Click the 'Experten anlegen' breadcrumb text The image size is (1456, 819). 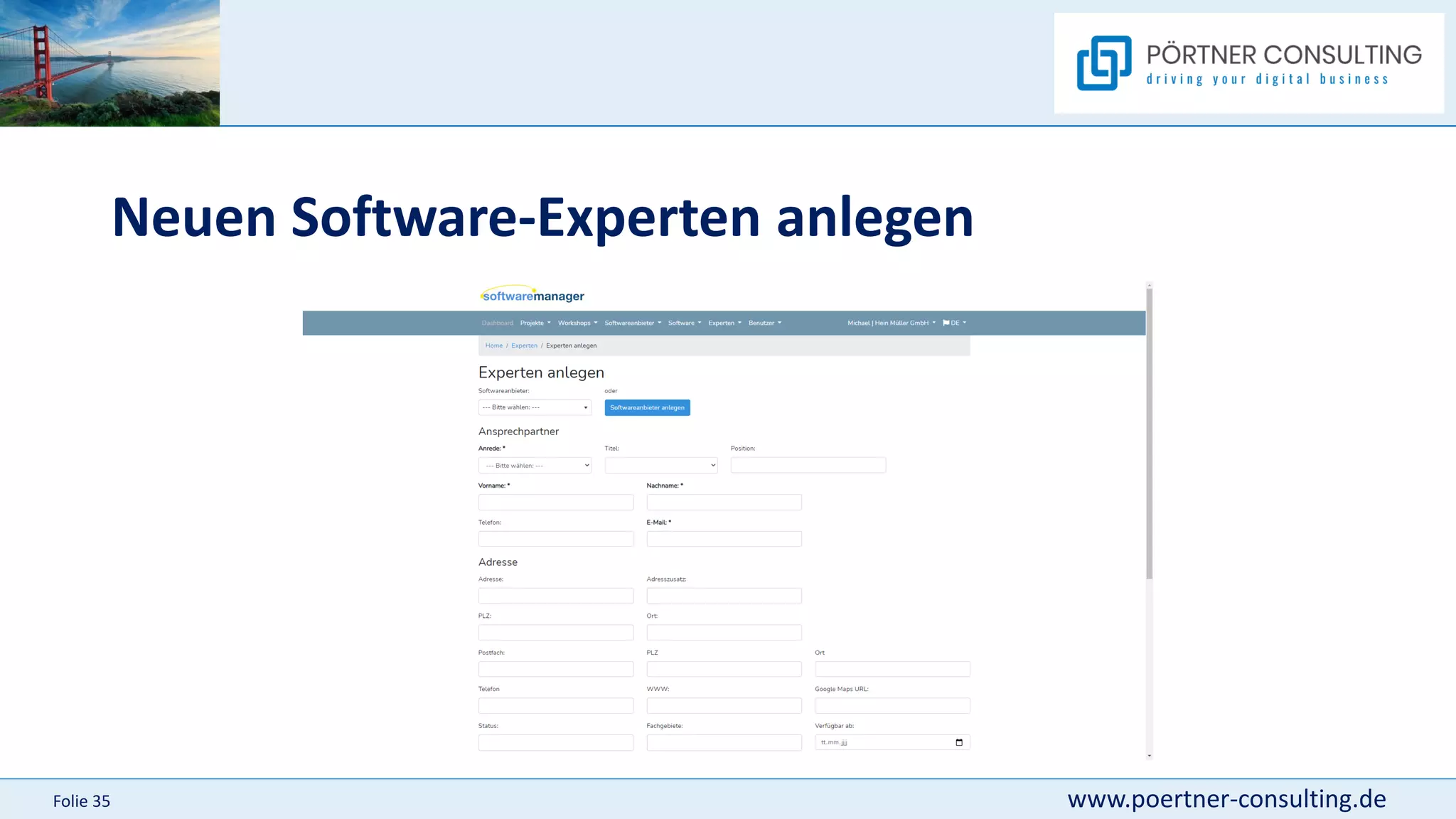click(x=571, y=346)
